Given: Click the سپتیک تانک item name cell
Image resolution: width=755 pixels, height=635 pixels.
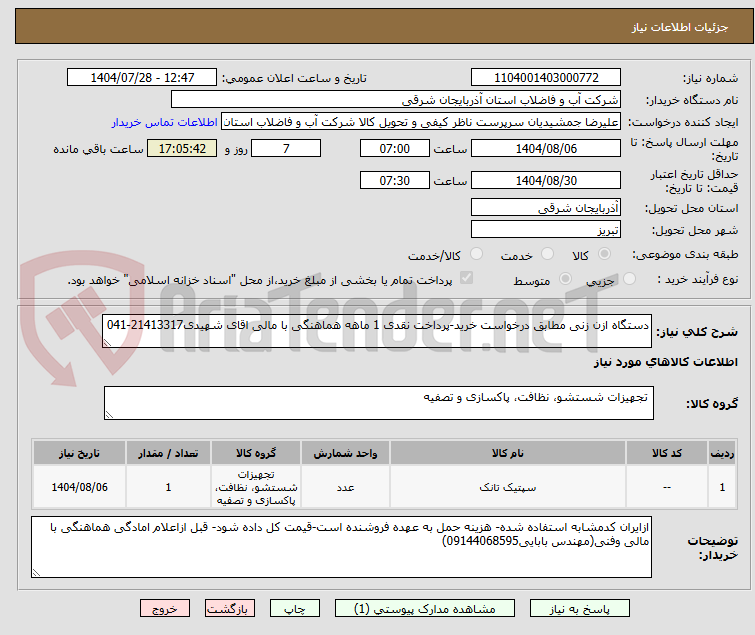Looking at the screenshot, I should pos(508,487).
